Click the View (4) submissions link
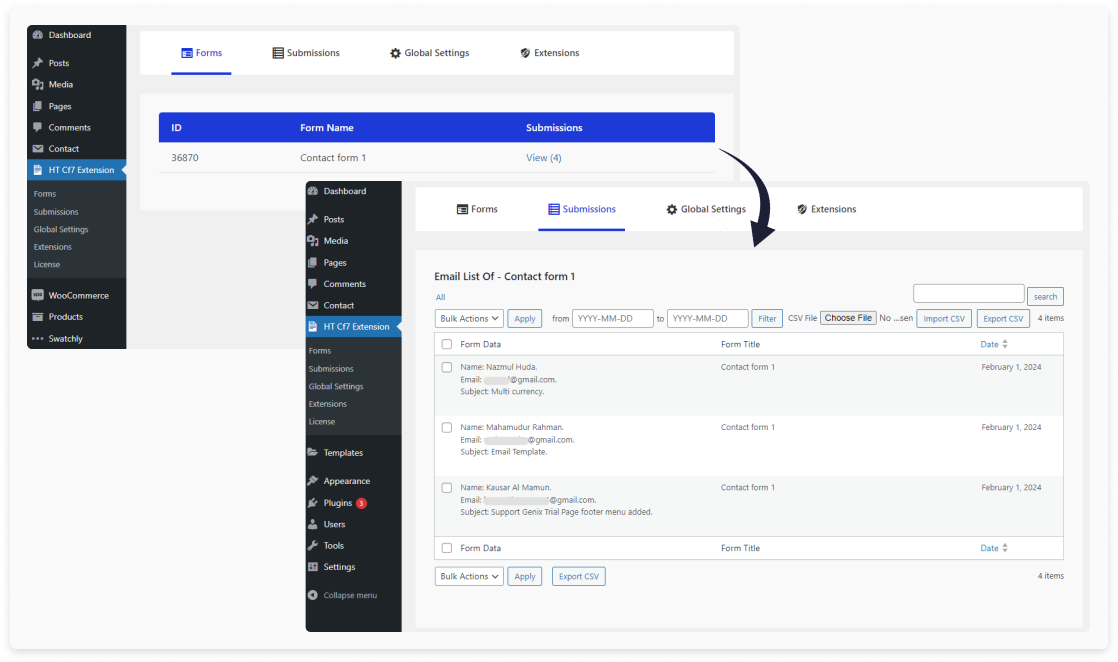The height and width of the screenshot is (662, 1118). point(543,158)
